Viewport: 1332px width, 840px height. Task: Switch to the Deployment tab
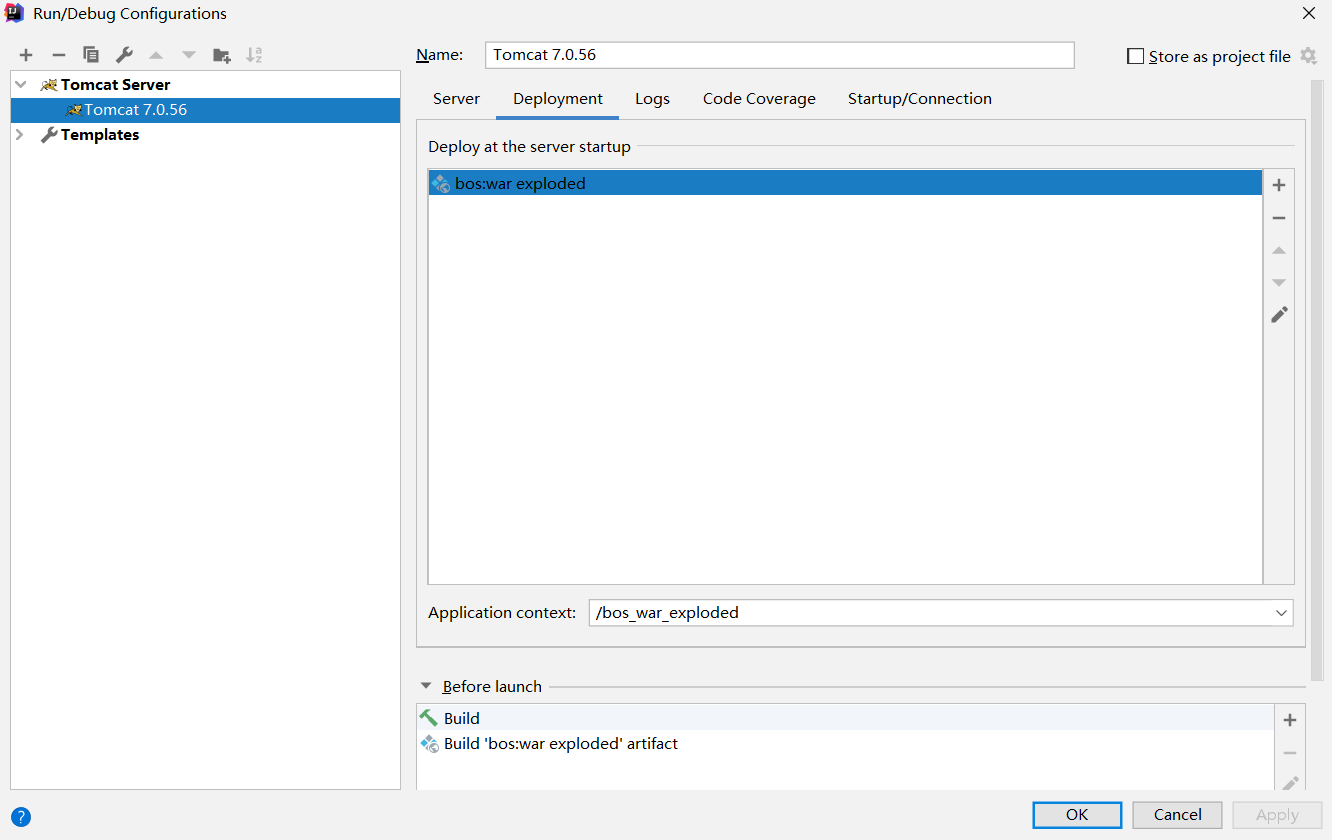pyautogui.click(x=558, y=99)
